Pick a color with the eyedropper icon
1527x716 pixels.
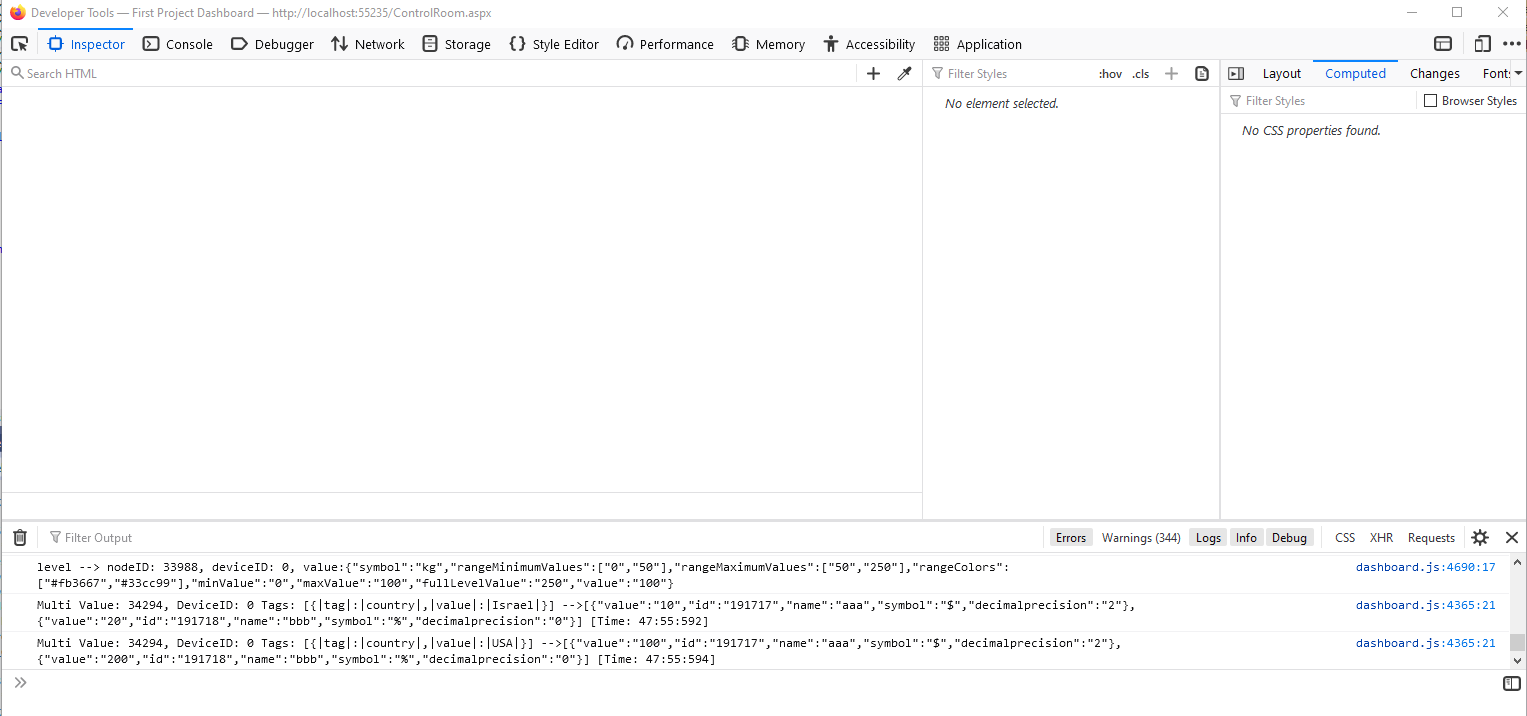[x=904, y=73]
